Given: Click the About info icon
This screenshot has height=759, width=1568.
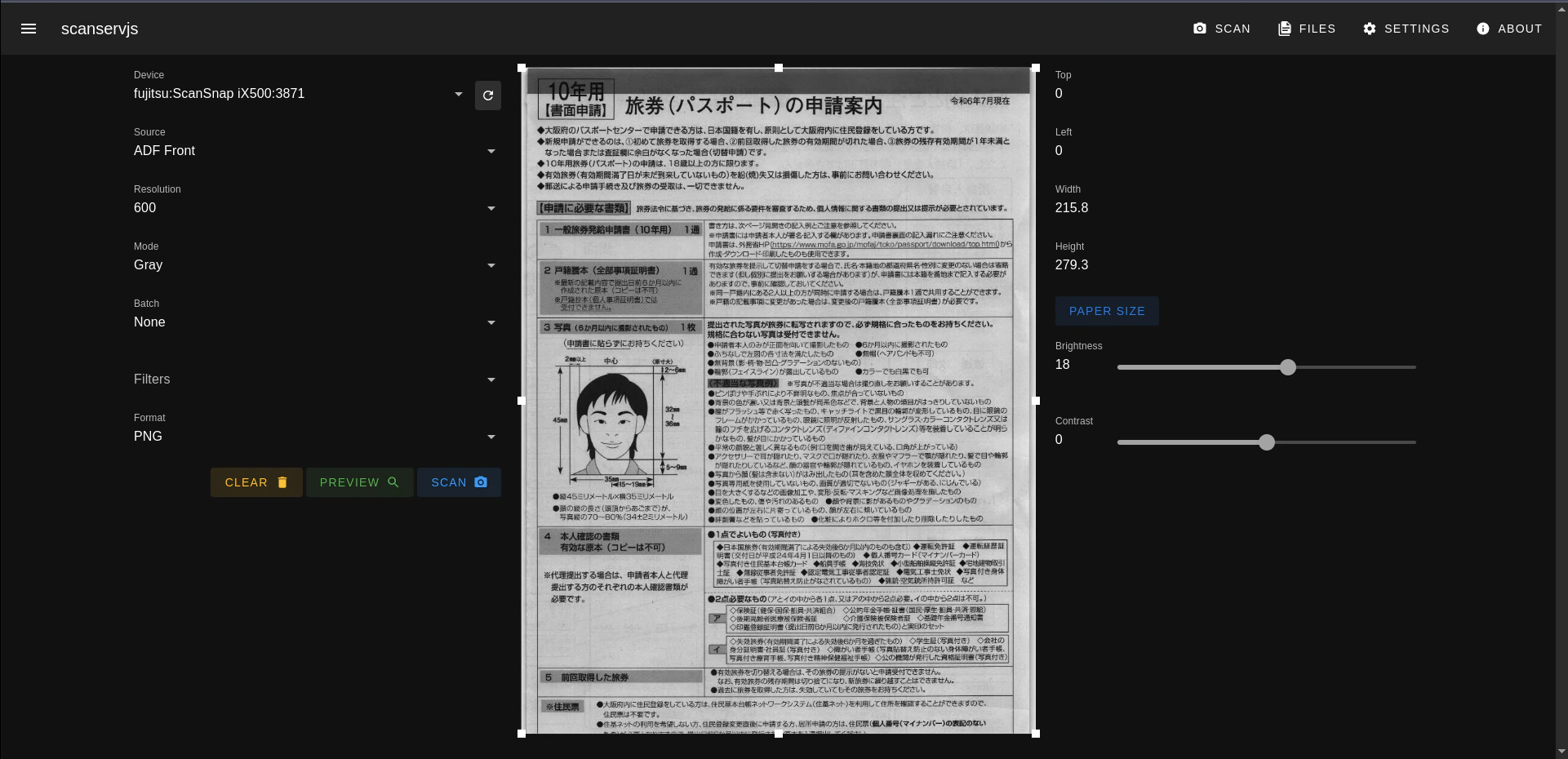Looking at the screenshot, I should coord(1482,29).
